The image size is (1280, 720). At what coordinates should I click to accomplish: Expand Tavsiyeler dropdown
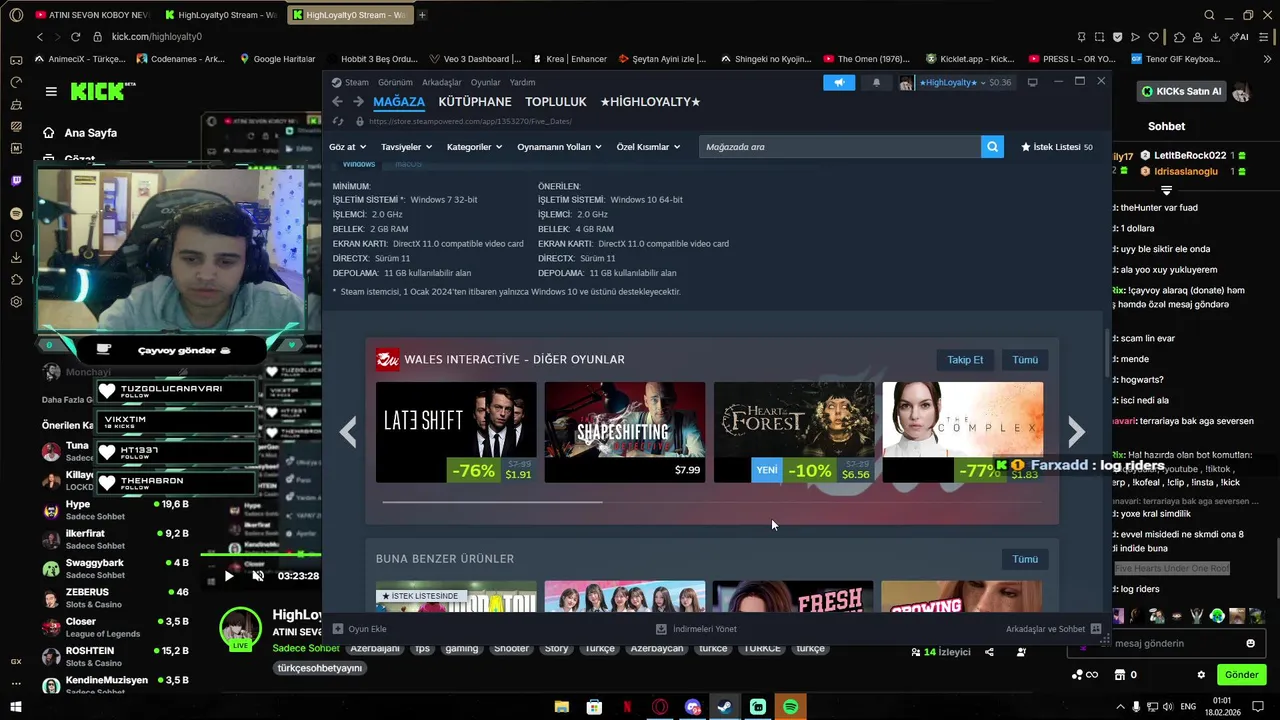coord(406,147)
